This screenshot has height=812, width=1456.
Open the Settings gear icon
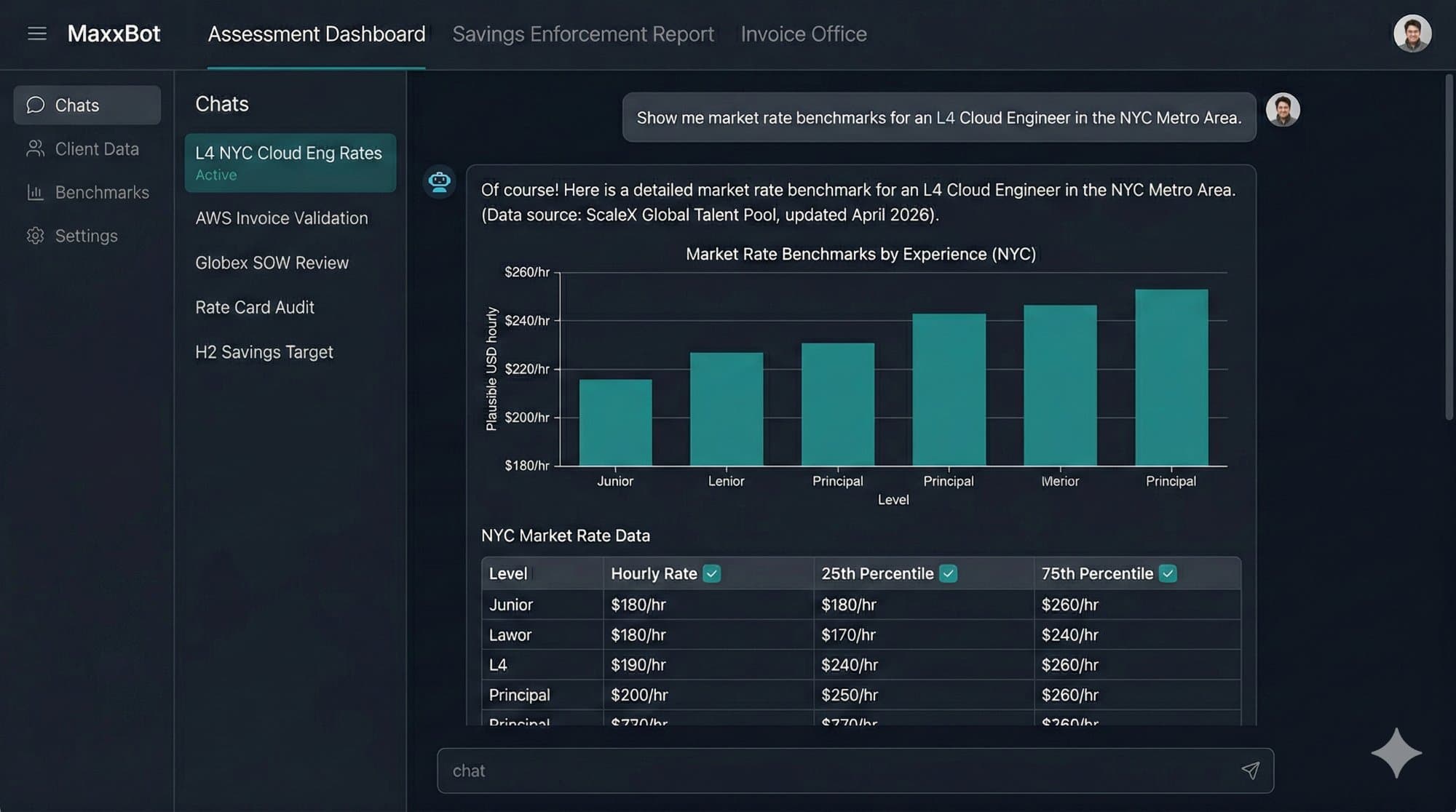(36, 235)
